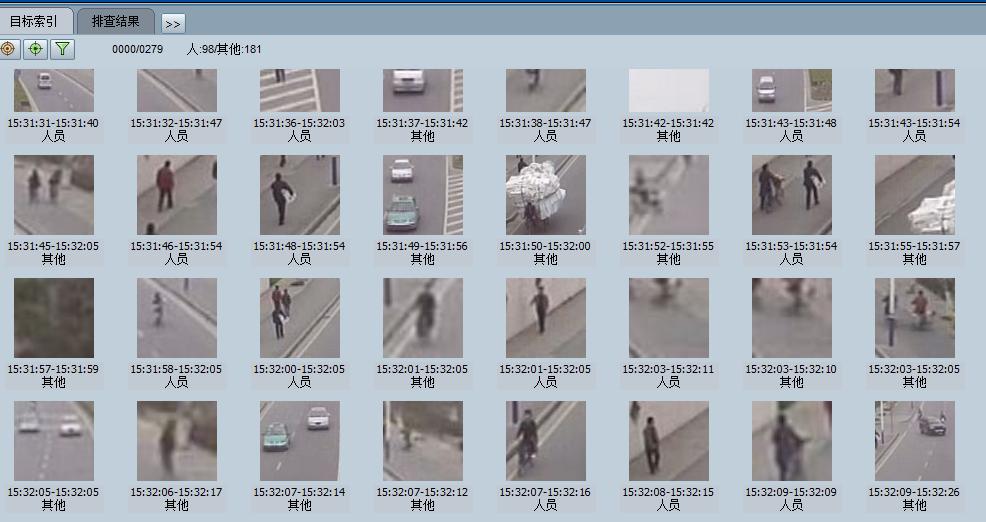Open the 排查结果 tab
The height and width of the screenshot is (522, 986).
click(x=115, y=21)
